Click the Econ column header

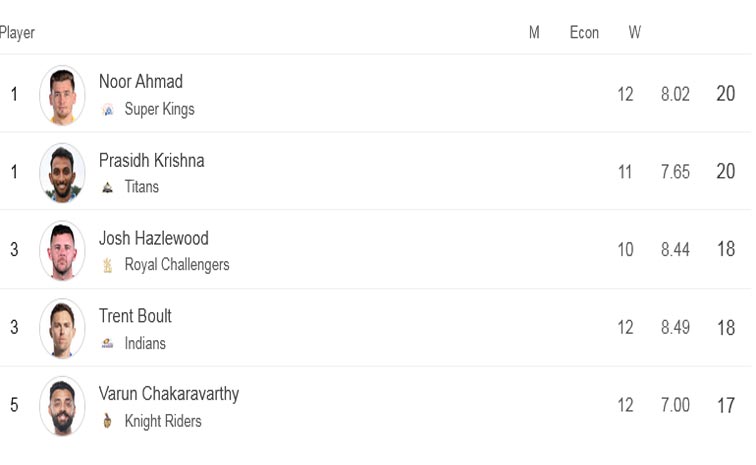(x=584, y=32)
